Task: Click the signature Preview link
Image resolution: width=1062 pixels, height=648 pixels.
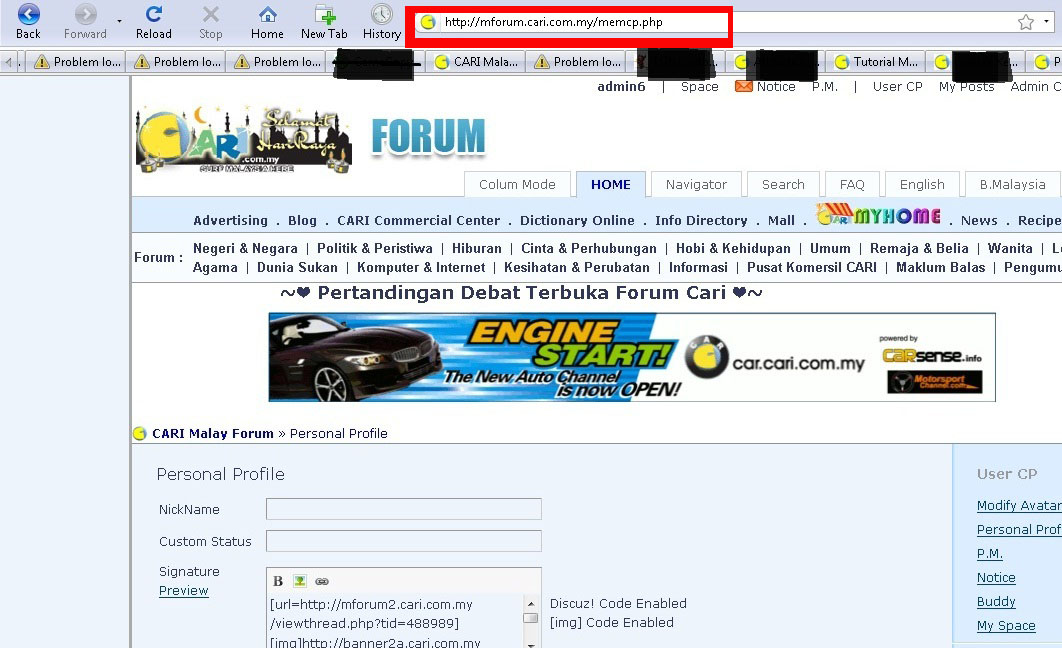Action: point(184,590)
